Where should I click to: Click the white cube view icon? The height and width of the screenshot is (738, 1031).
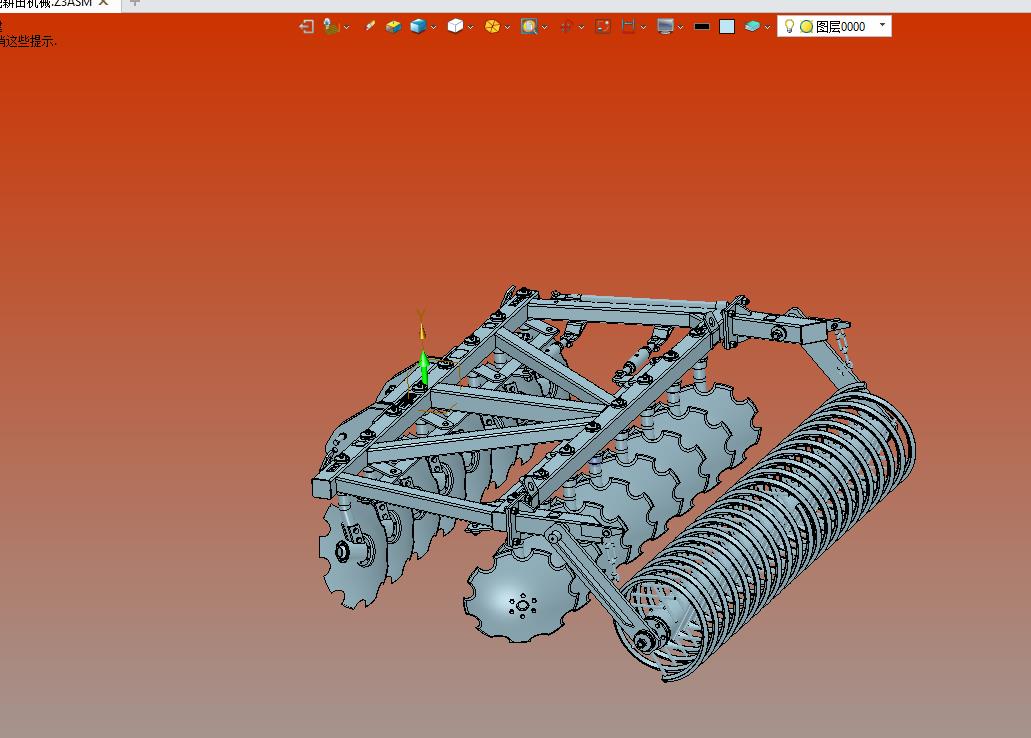(x=455, y=26)
